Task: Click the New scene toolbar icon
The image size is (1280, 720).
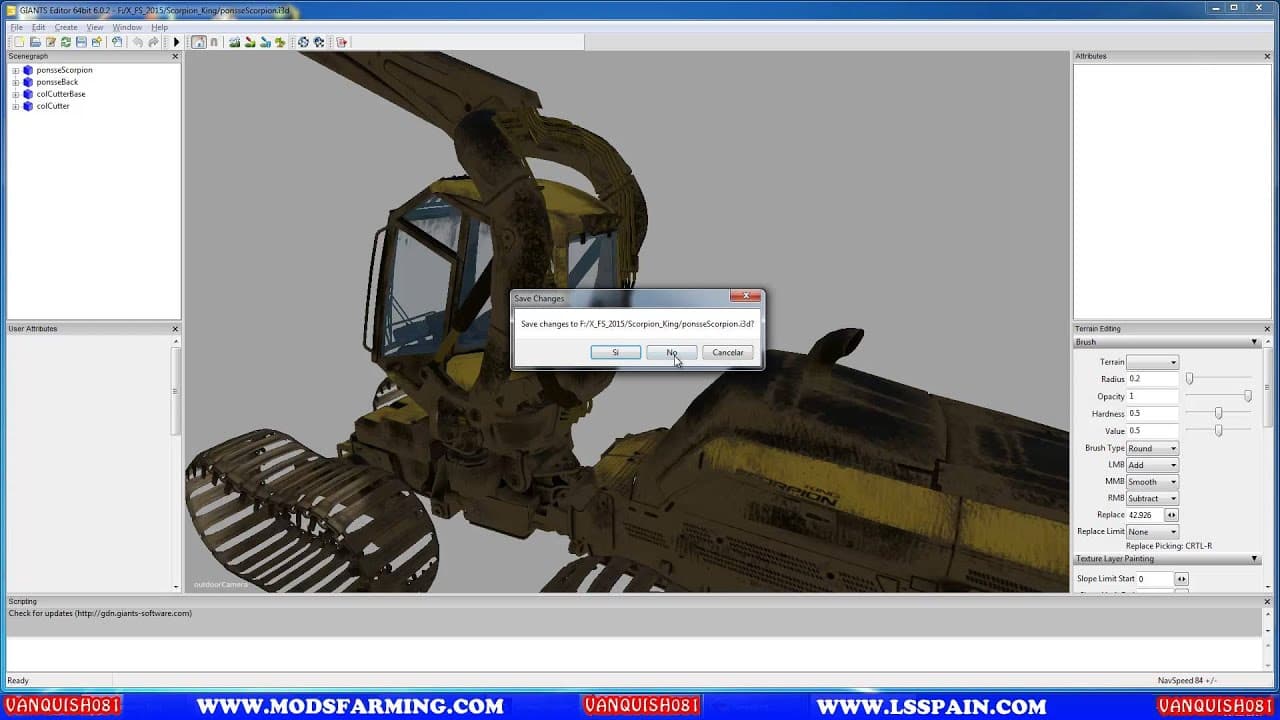Action: point(19,42)
